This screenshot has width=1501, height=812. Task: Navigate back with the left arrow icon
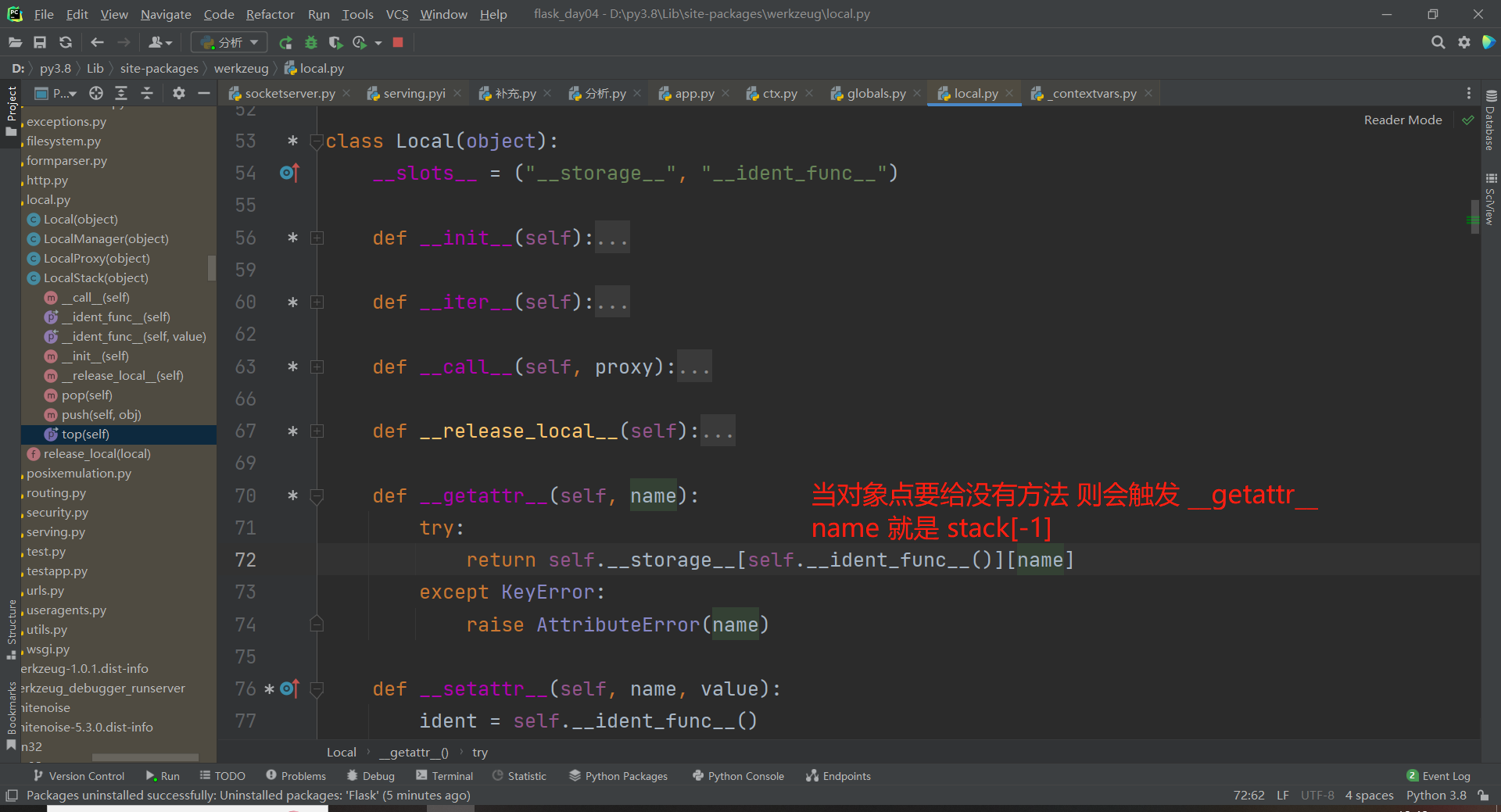97,42
